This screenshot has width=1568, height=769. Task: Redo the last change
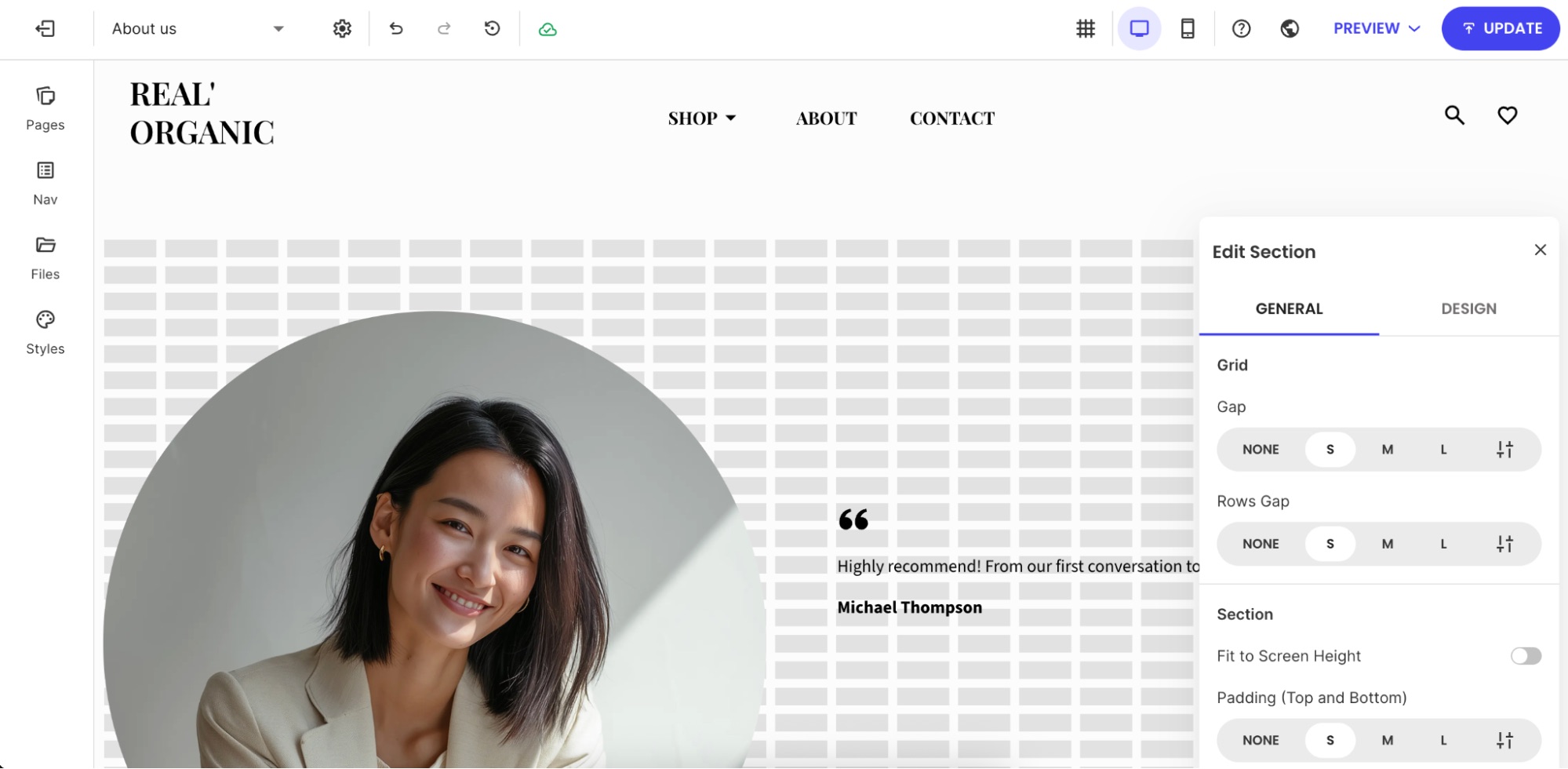(444, 29)
